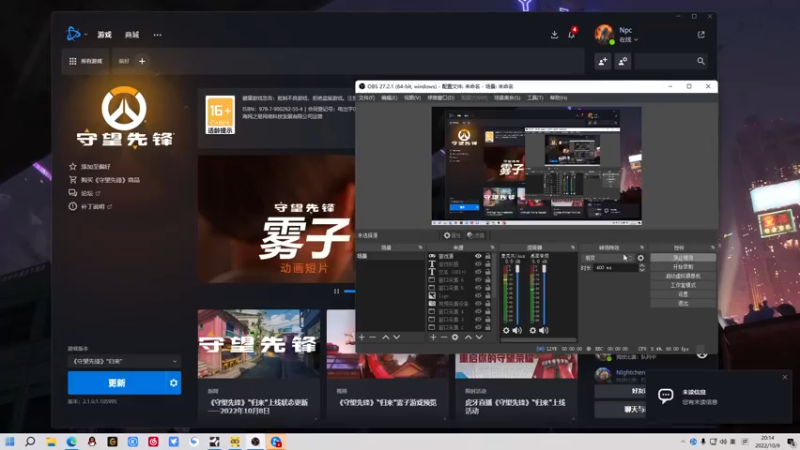Add a scene with the 场景 plus icon

362,337
